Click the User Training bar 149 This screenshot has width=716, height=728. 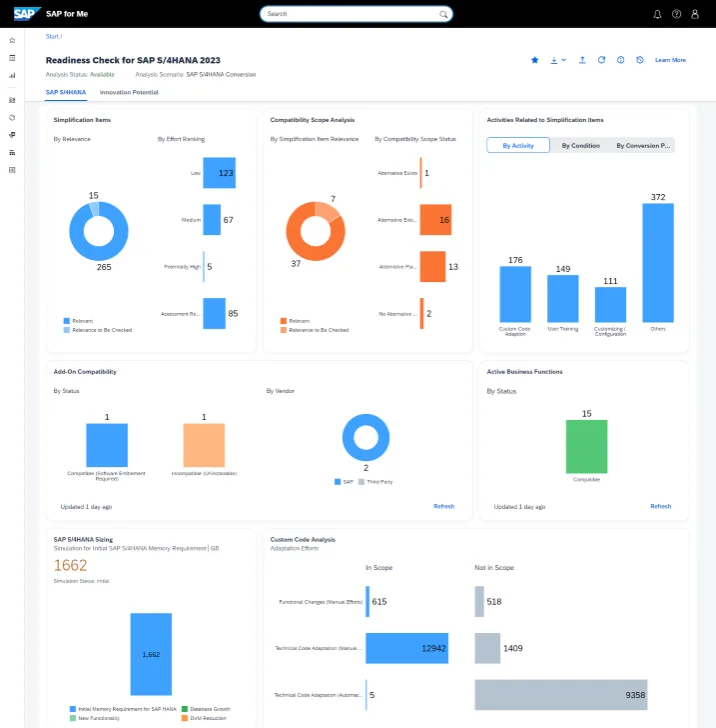pos(563,299)
